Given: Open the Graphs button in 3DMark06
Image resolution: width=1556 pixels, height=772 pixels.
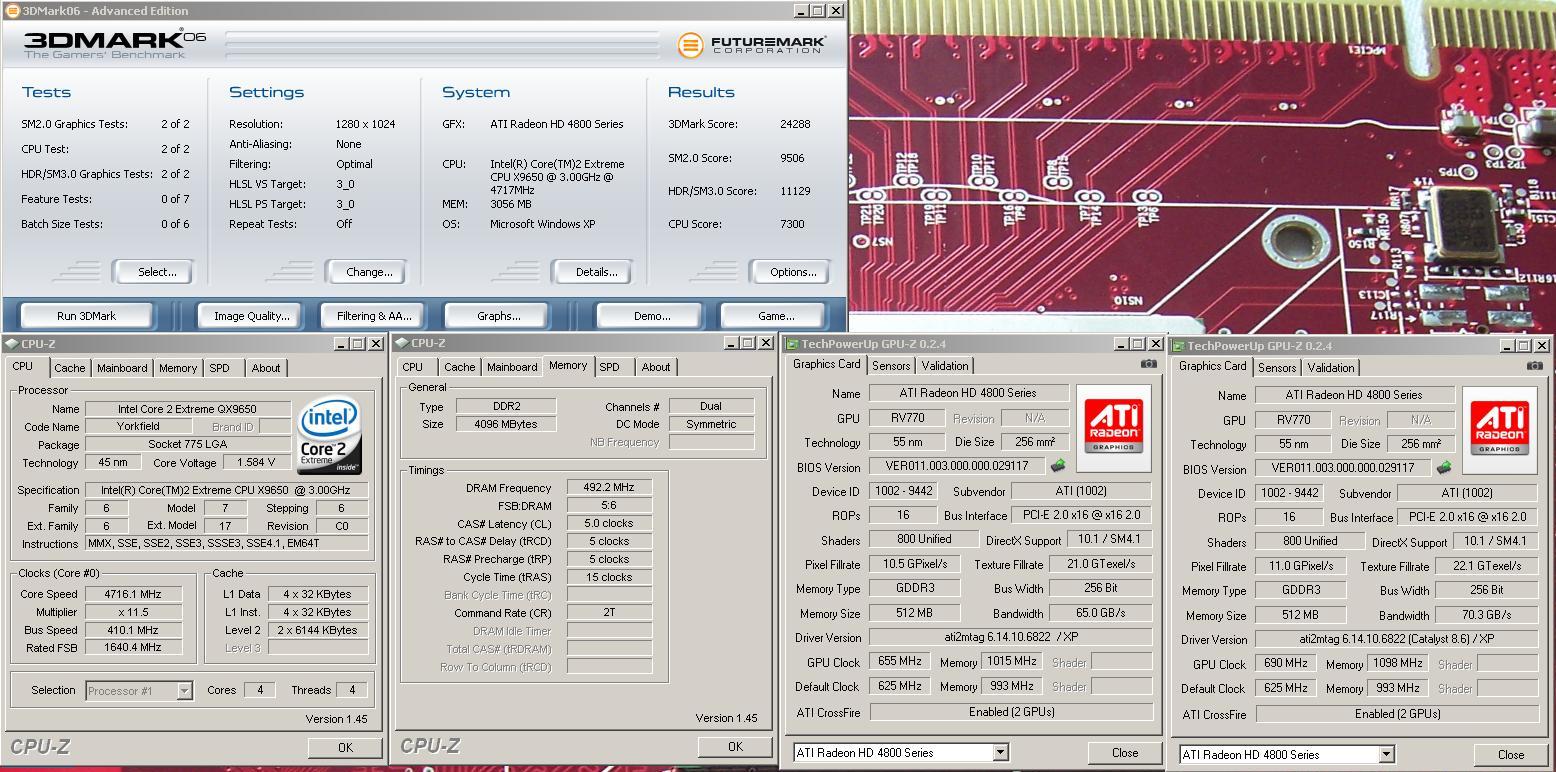Looking at the screenshot, I should click(x=498, y=316).
